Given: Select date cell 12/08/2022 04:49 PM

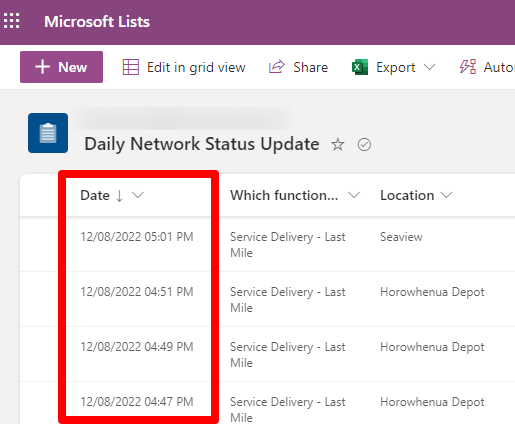Looking at the screenshot, I should tap(137, 347).
